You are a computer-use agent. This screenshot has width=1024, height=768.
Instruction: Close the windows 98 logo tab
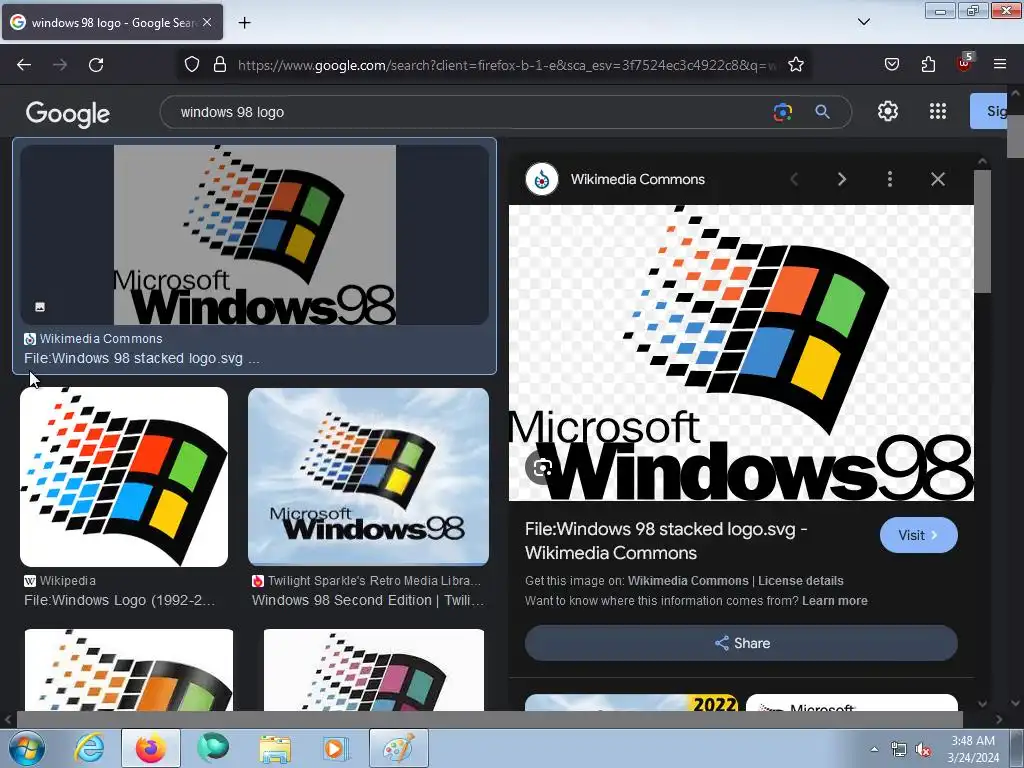point(207,22)
